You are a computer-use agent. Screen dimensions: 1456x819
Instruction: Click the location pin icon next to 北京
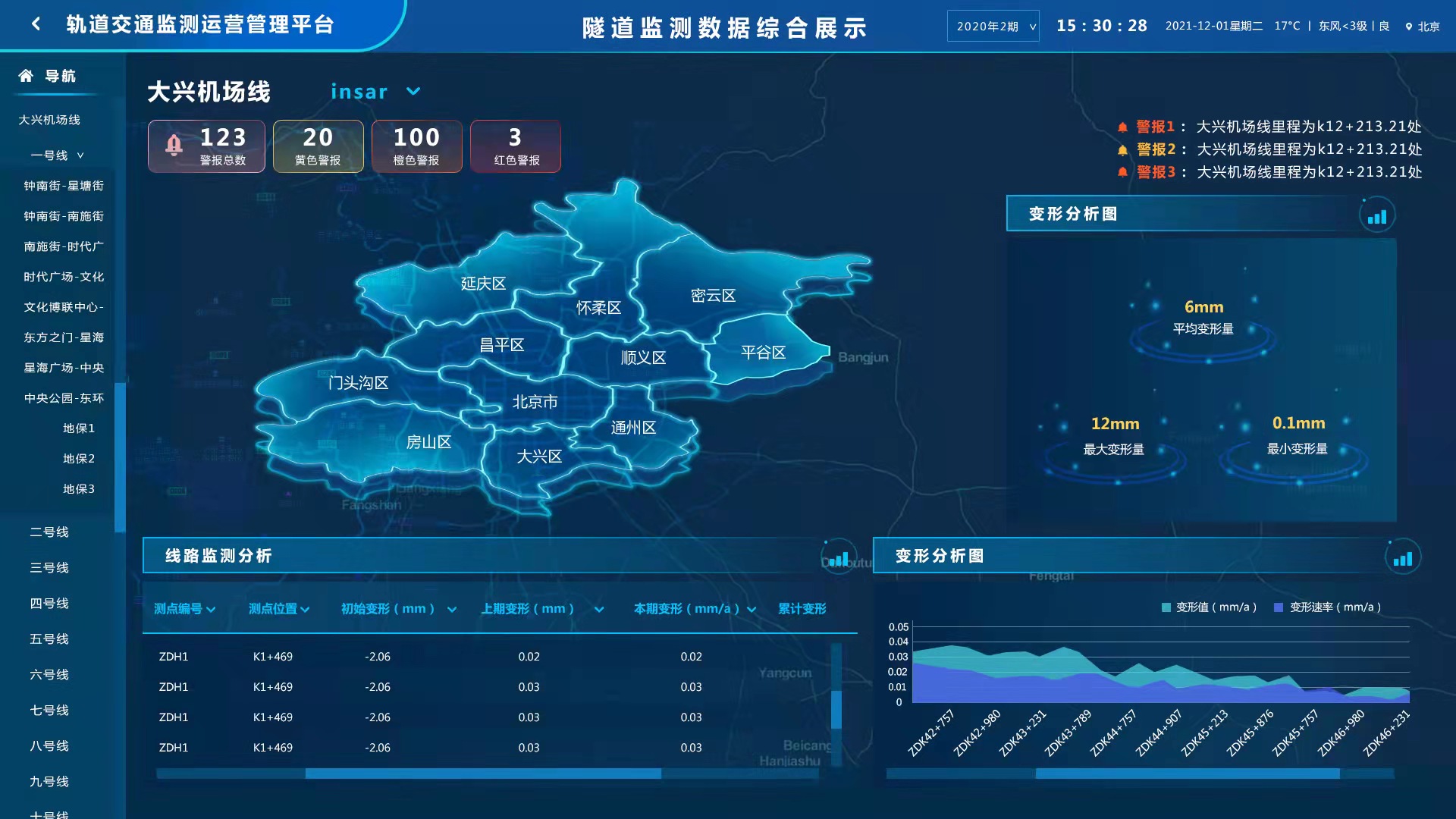[1408, 27]
